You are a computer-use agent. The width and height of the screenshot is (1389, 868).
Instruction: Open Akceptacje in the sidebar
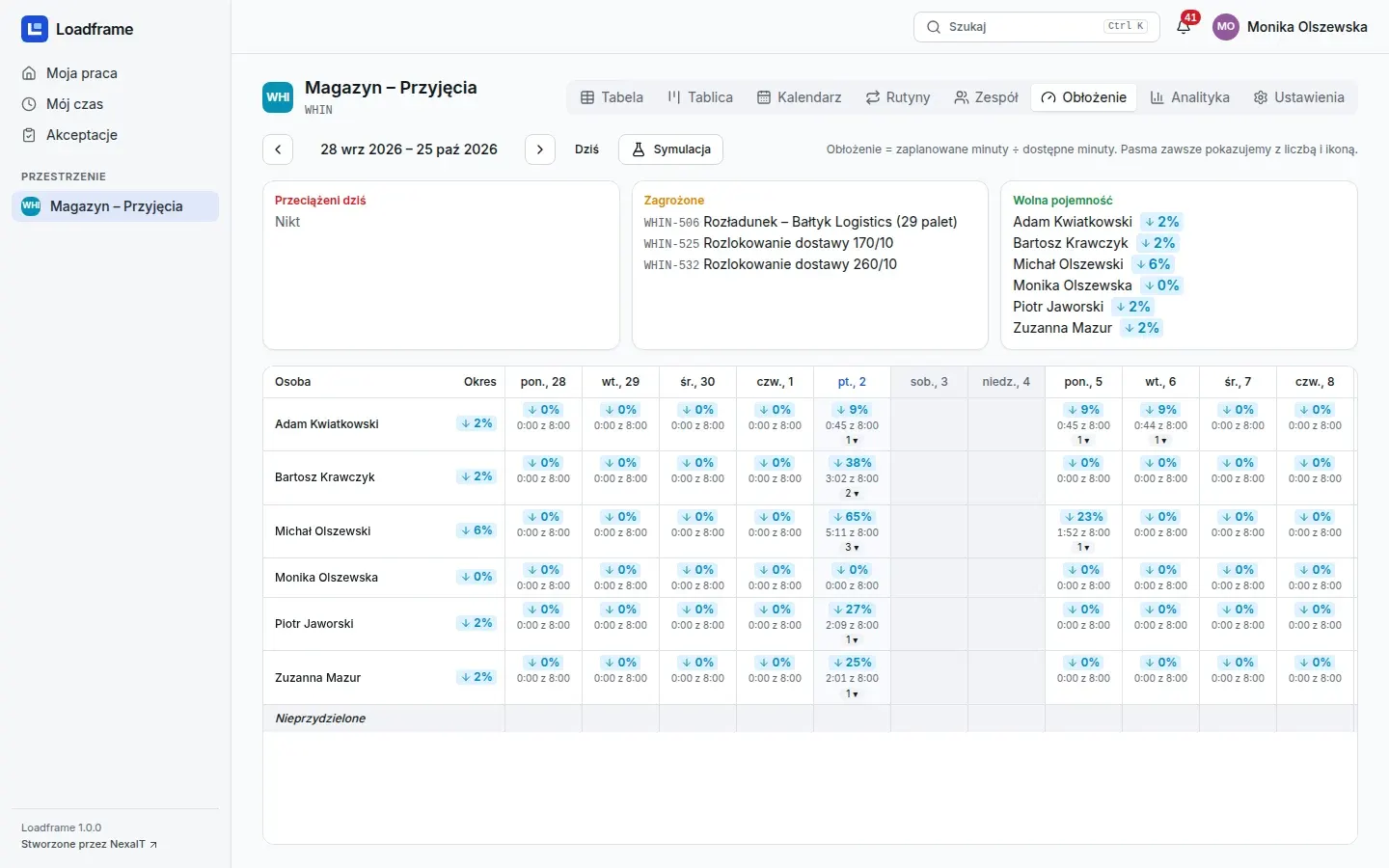click(x=116, y=135)
